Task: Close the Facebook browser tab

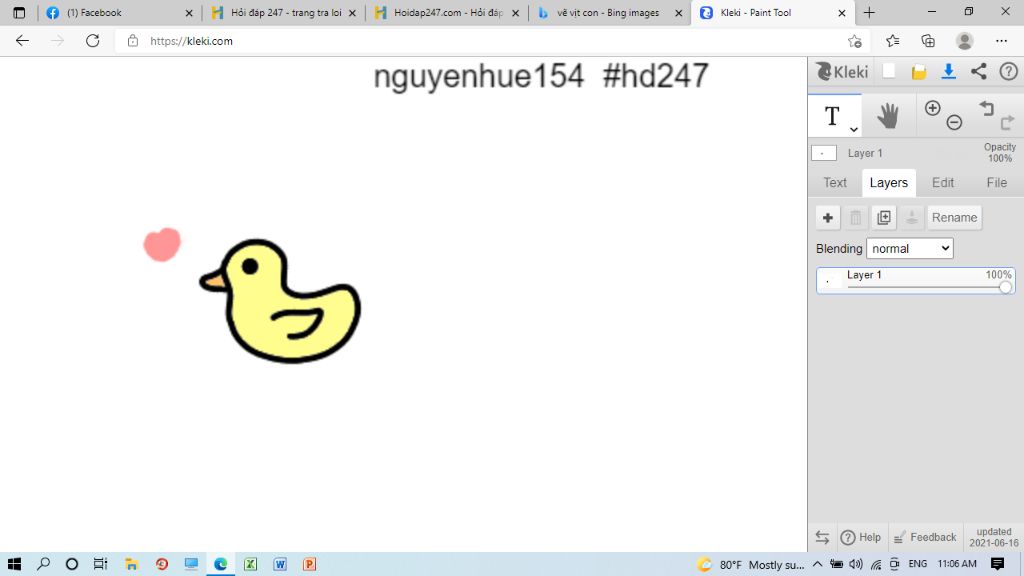Action: (x=189, y=12)
